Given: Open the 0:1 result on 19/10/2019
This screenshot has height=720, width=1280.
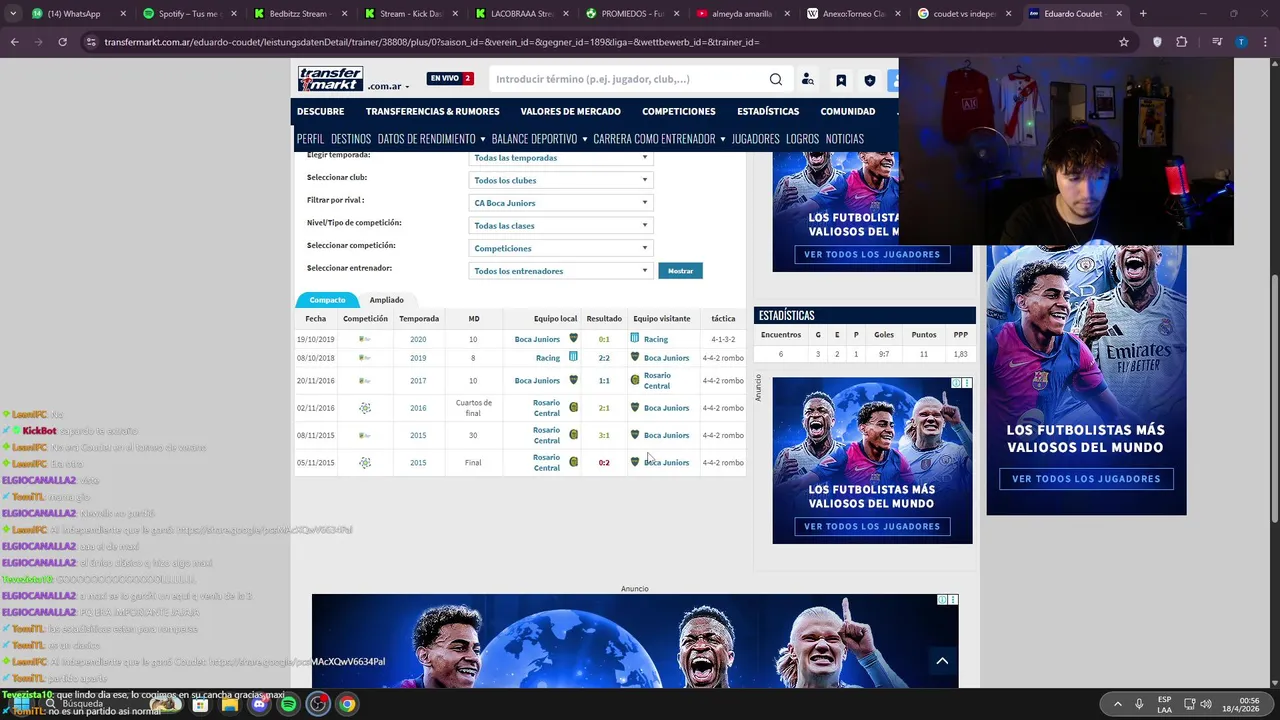Looking at the screenshot, I should tap(604, 339).
